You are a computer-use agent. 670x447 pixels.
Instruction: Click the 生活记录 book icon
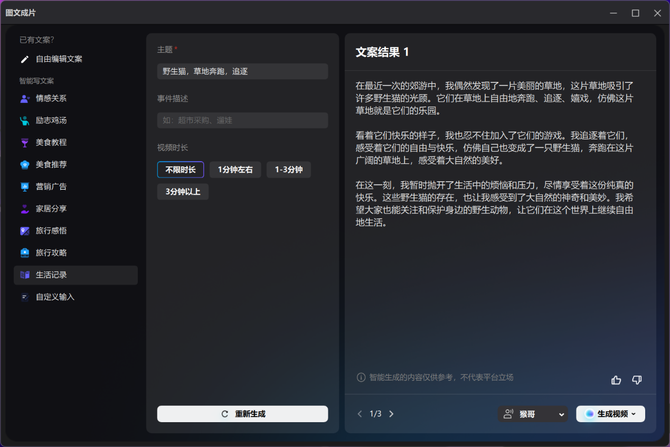[x=25, y=275]
